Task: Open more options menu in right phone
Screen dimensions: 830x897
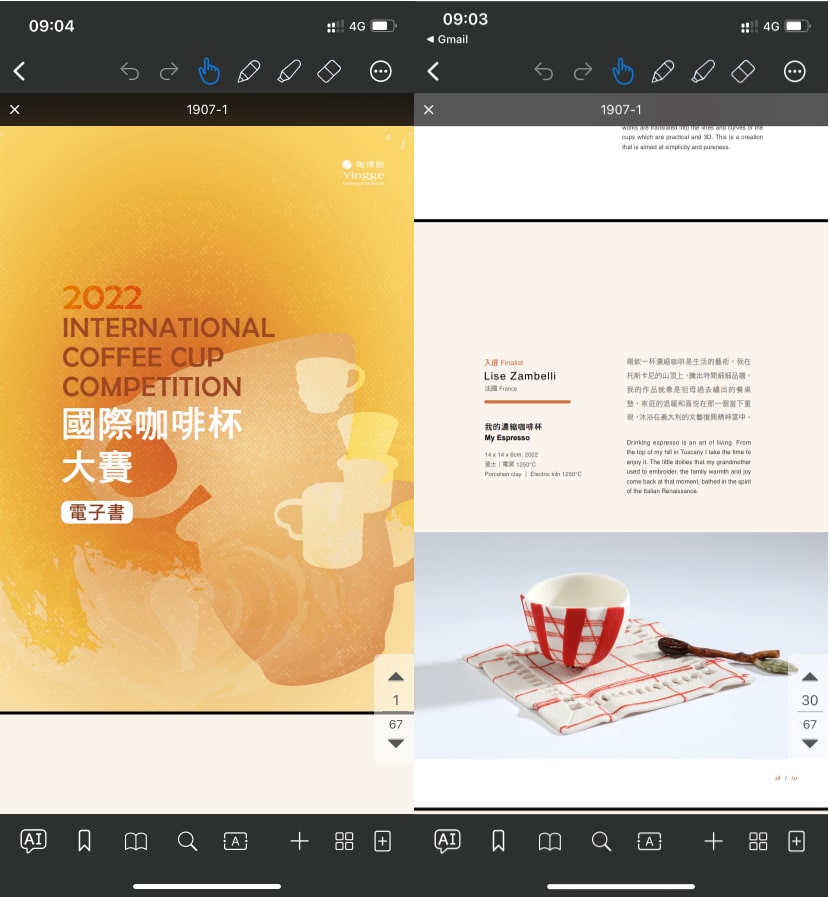Action: point(795,72)
